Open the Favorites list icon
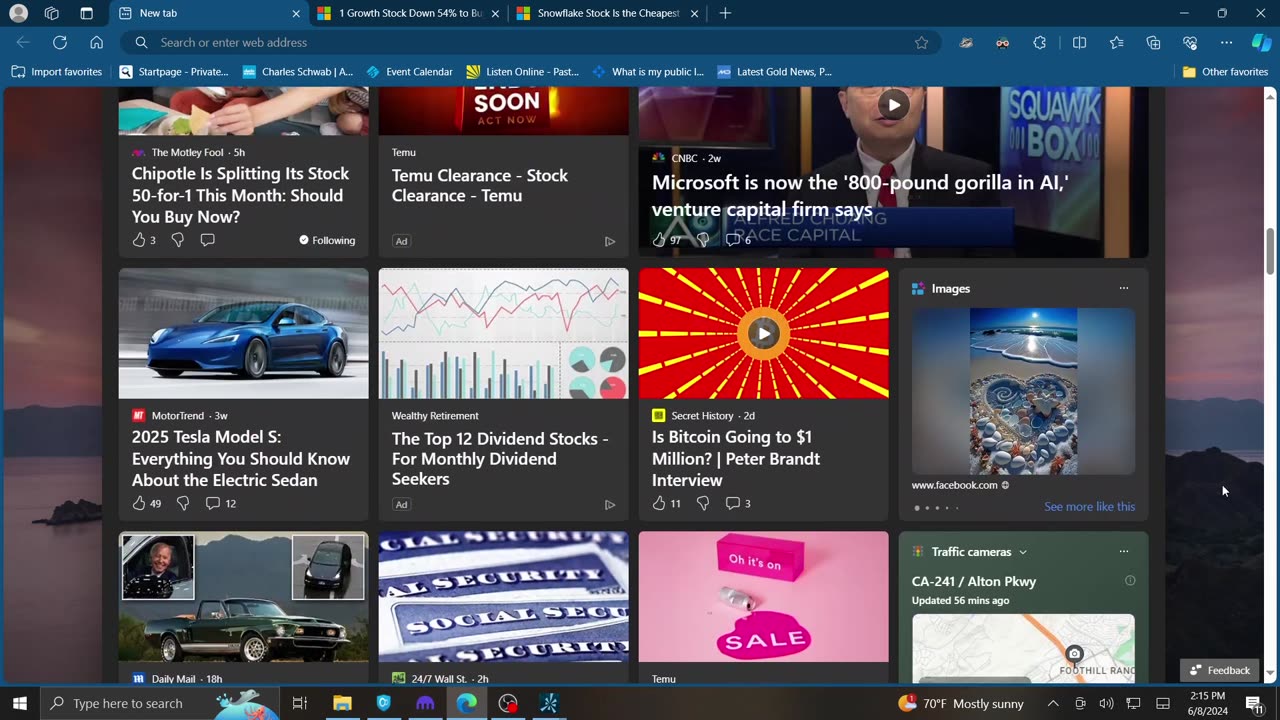The width and height of the screenshot is (1280, 720). (1116, 42)
